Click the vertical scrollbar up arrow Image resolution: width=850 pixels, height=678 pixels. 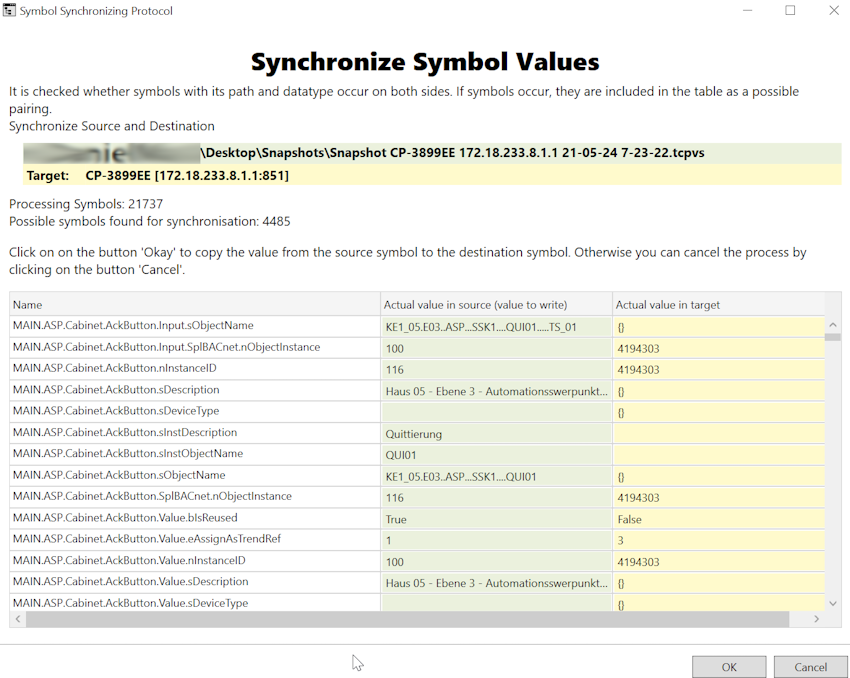point(833,325)
